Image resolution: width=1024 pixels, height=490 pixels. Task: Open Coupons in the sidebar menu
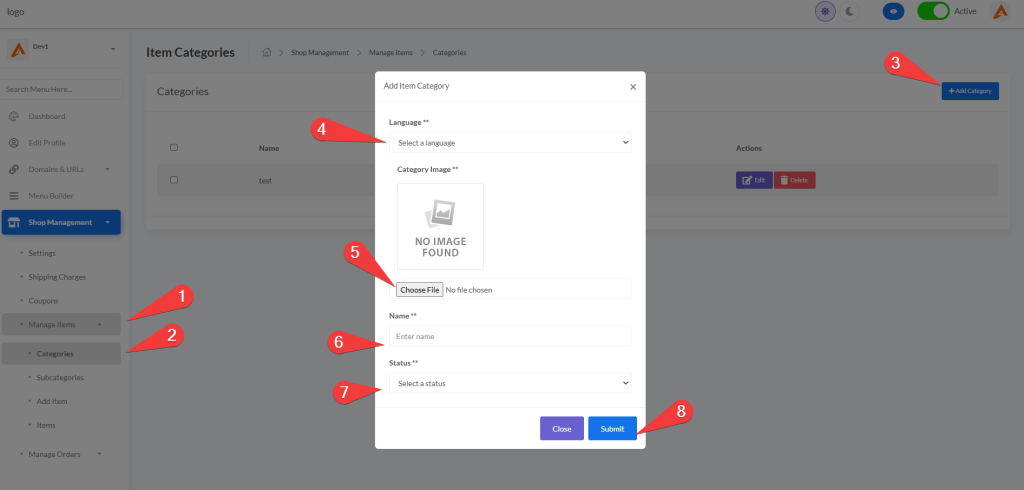click(x=43, y=300)
